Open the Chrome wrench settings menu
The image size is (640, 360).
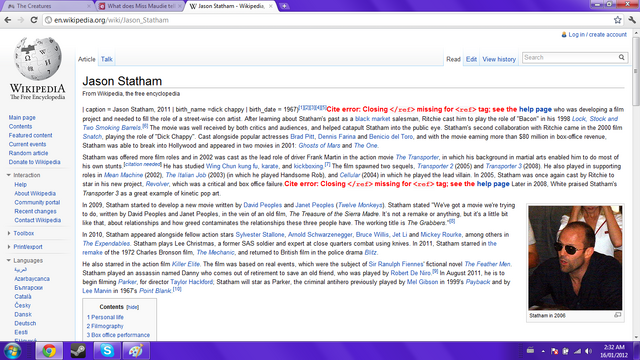point(632,20)
